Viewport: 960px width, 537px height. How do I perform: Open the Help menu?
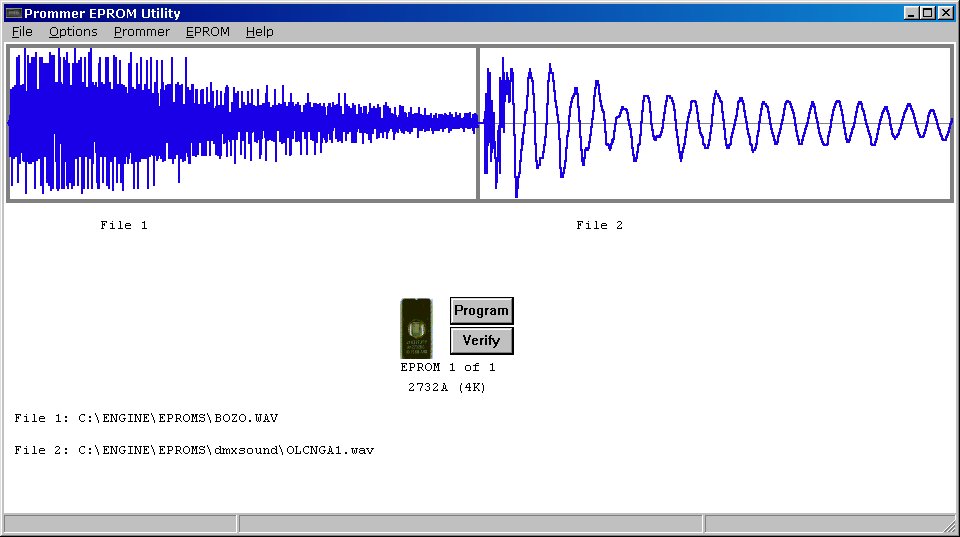[259, 32]
